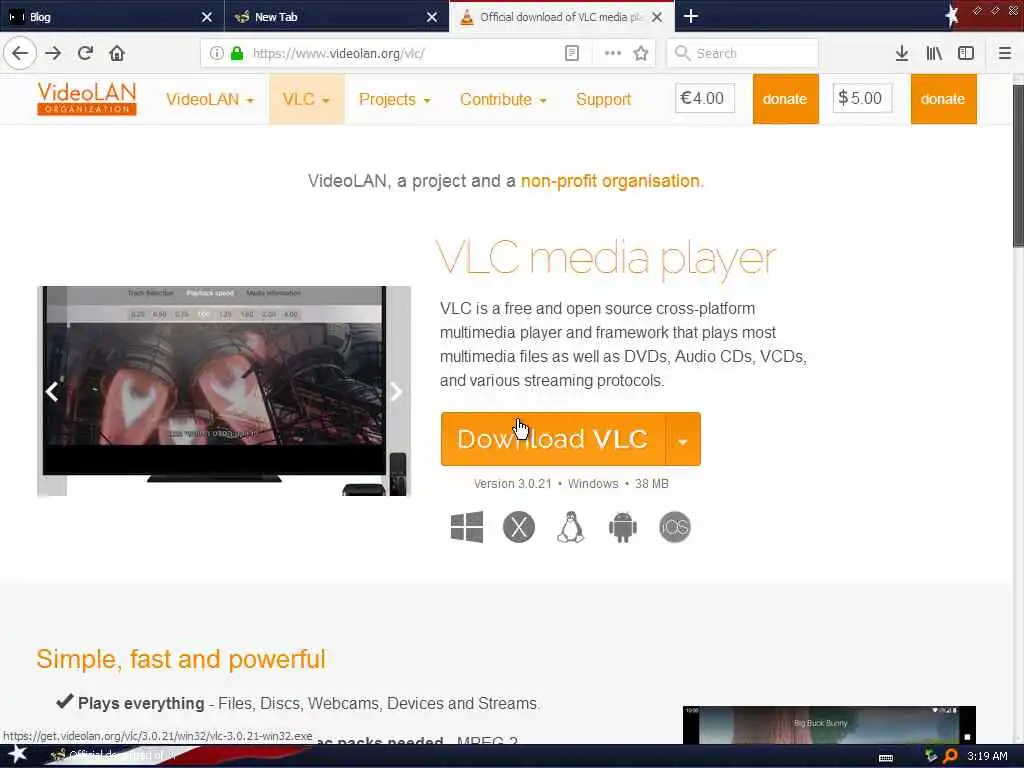Choose Windows platform icon
Screen dimensions: 1024x768
tap(467, 527)
